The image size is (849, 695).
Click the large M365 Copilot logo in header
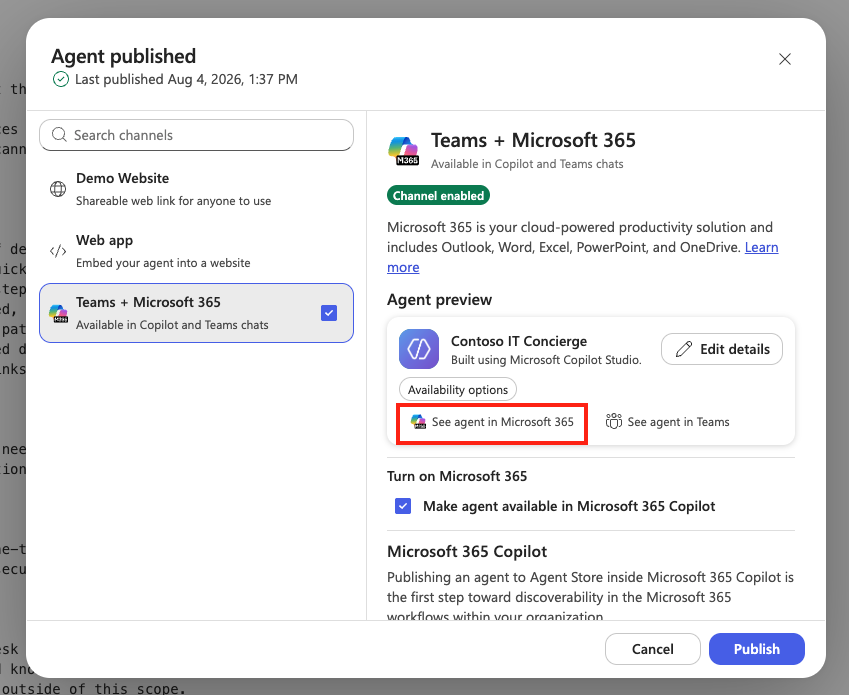(x=404, y=151)
